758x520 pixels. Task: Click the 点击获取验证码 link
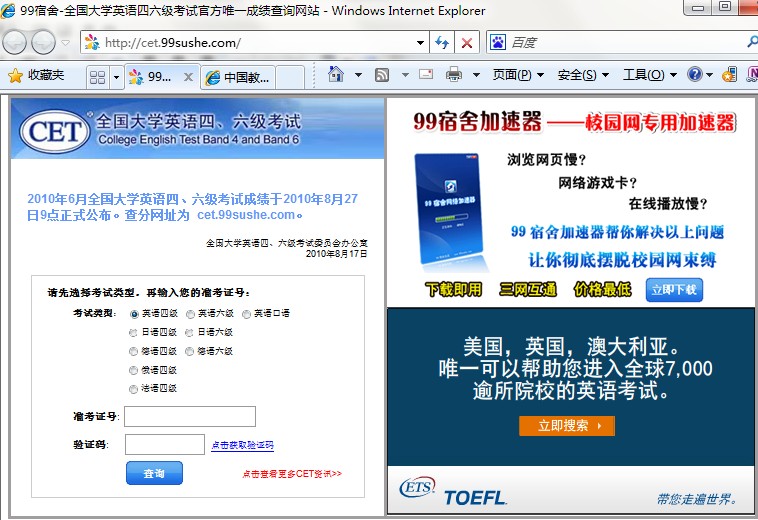(243, 445)
